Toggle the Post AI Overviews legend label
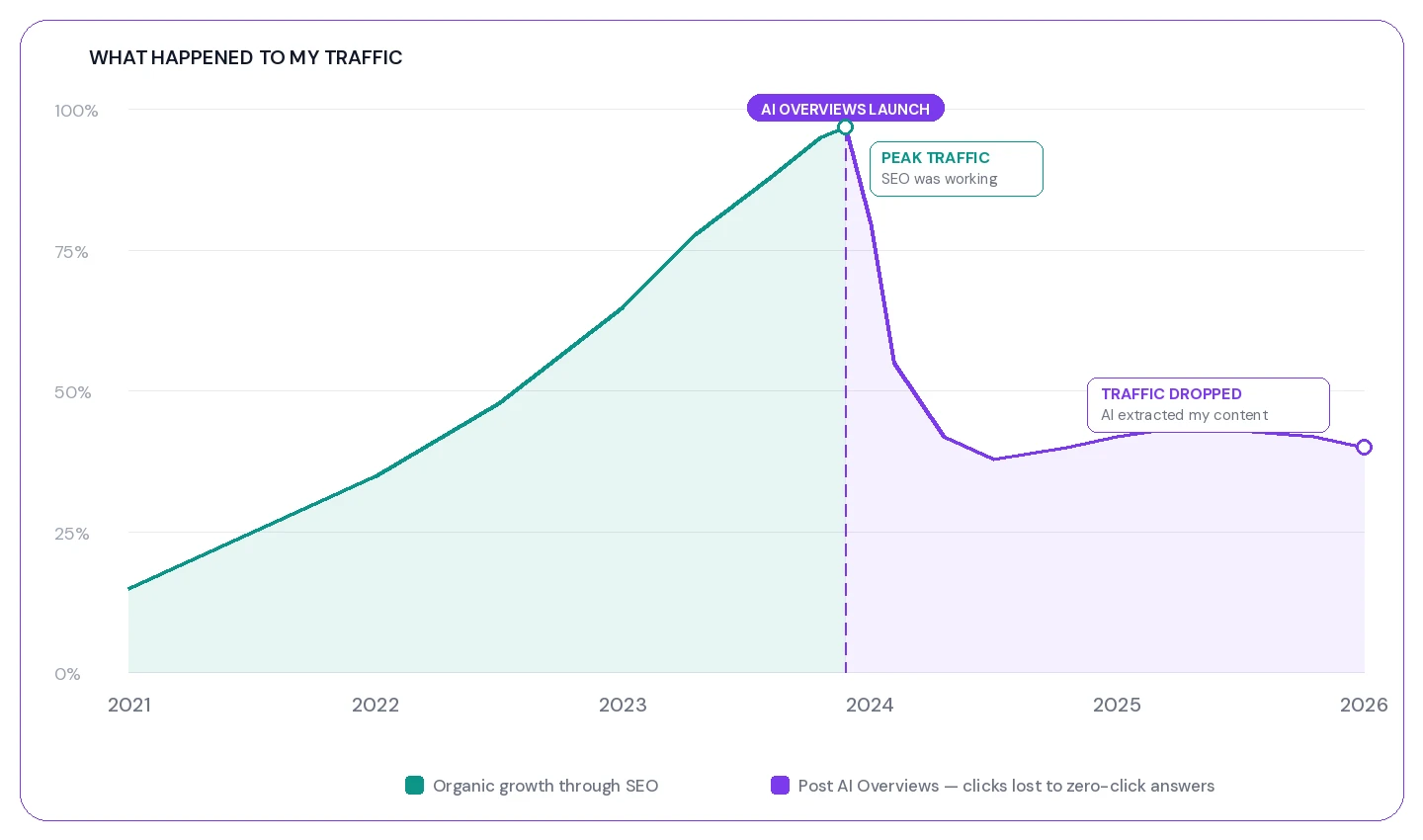This screenshot has height=840, width=1423. (x=1006, y=786)
